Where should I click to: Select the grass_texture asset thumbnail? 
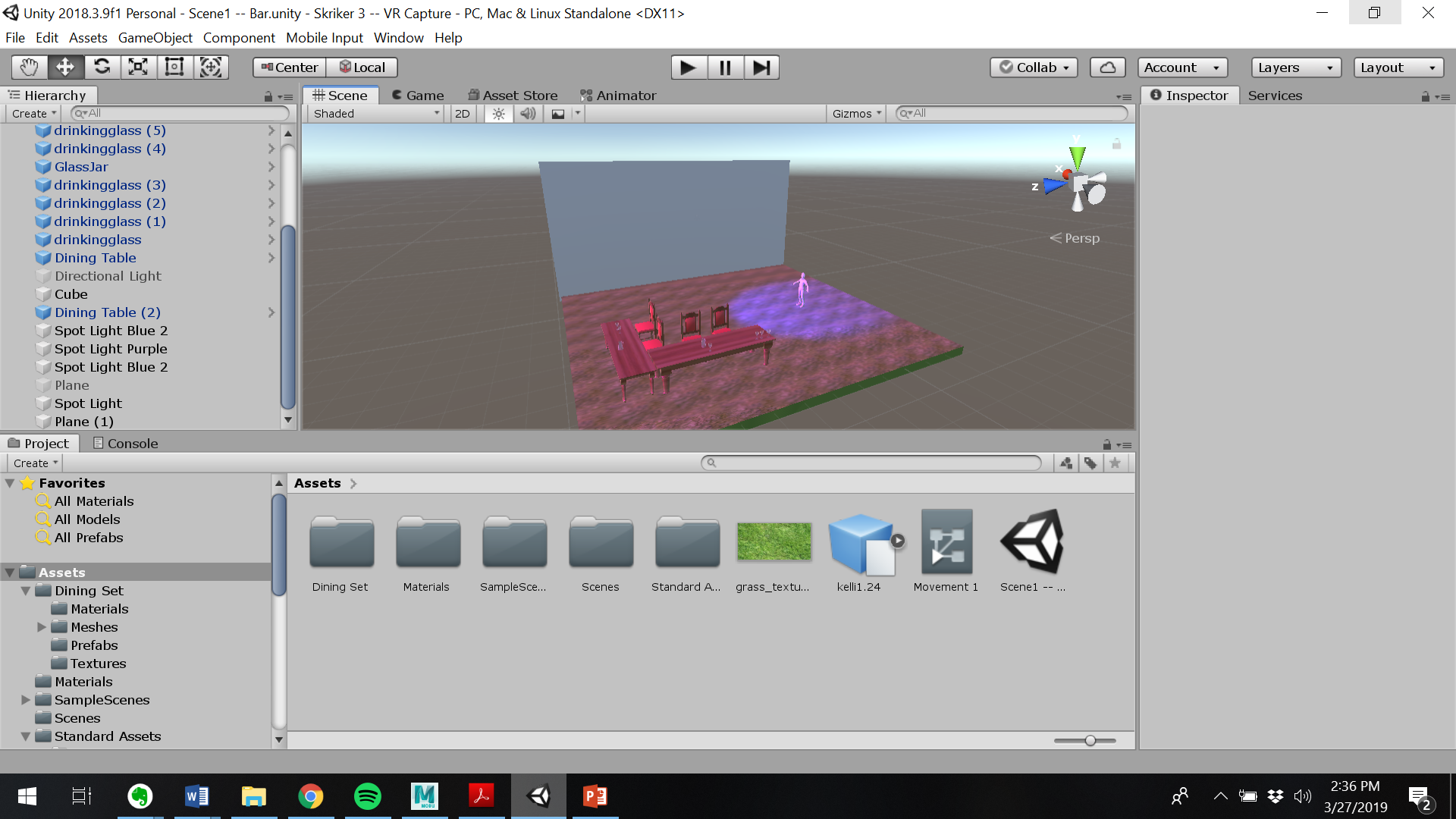click(x=773, y=541)
